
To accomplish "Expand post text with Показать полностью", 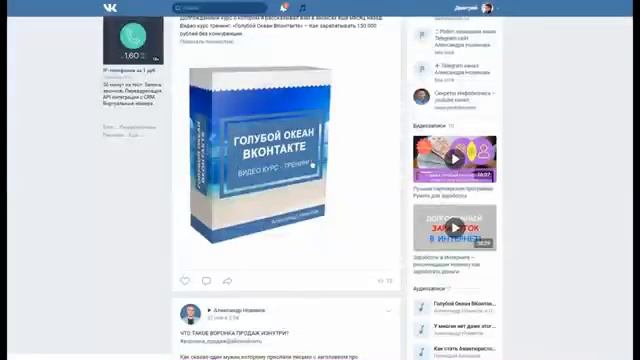I will [207, 42].
